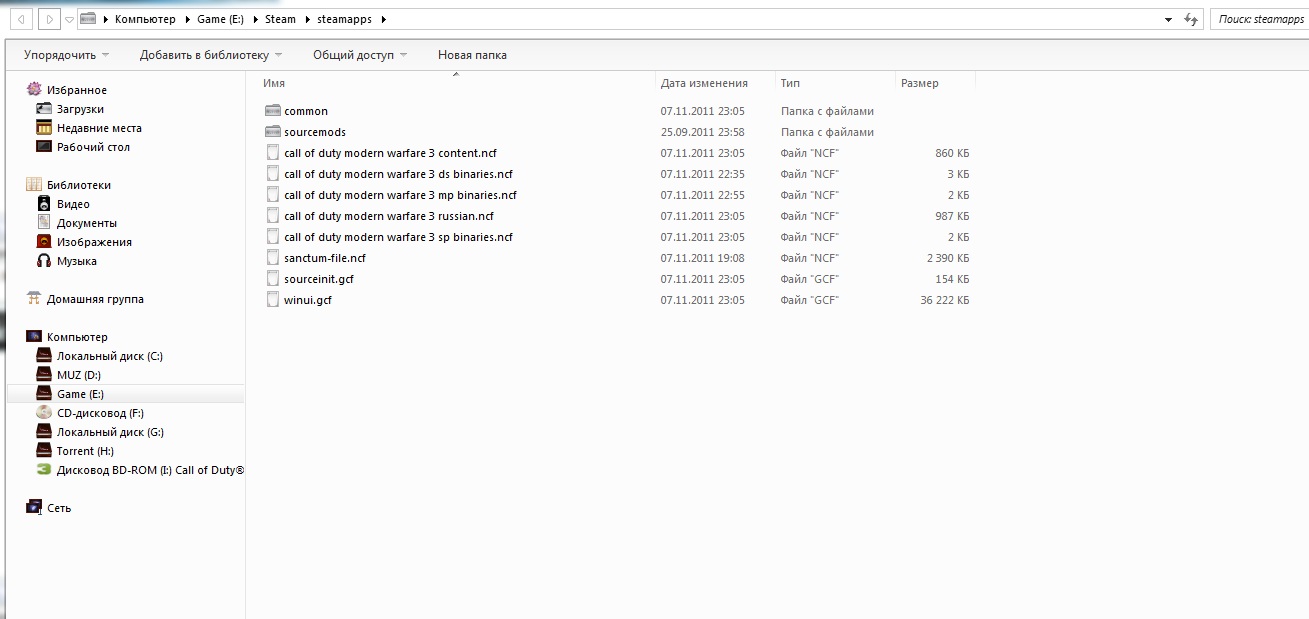Open the recent locations dropdown arrow
The height and width of the screenshot is (619, 1309).
[68, 20]
